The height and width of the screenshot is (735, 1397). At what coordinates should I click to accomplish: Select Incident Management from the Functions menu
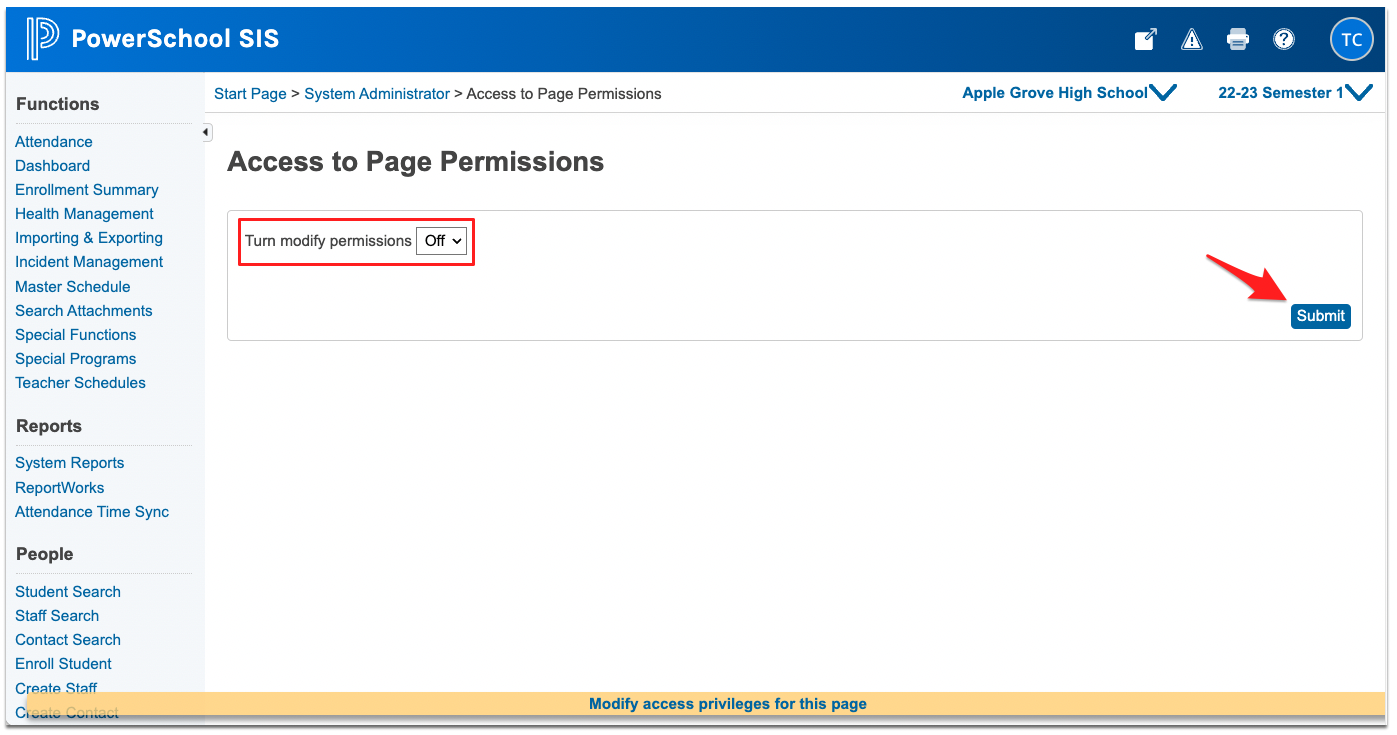(89, 261)
